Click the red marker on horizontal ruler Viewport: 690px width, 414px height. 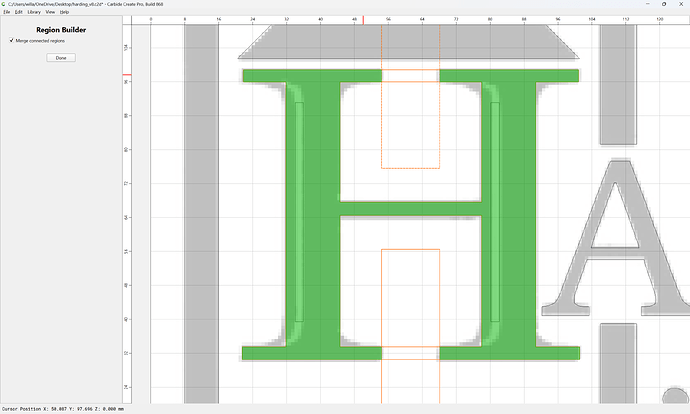363,20
